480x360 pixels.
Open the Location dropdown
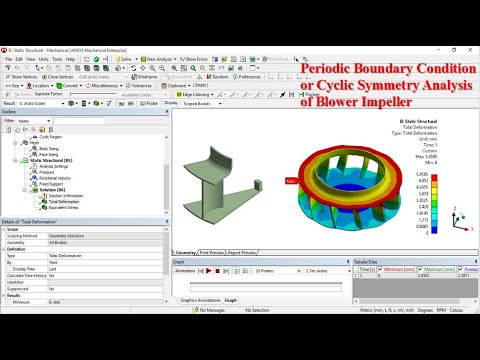click(40, 86)
